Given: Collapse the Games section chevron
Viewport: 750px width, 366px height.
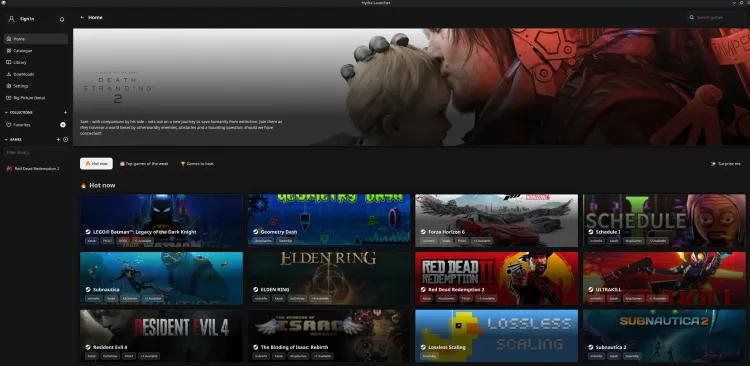Looking at the screenshot, I should point(6,139).
